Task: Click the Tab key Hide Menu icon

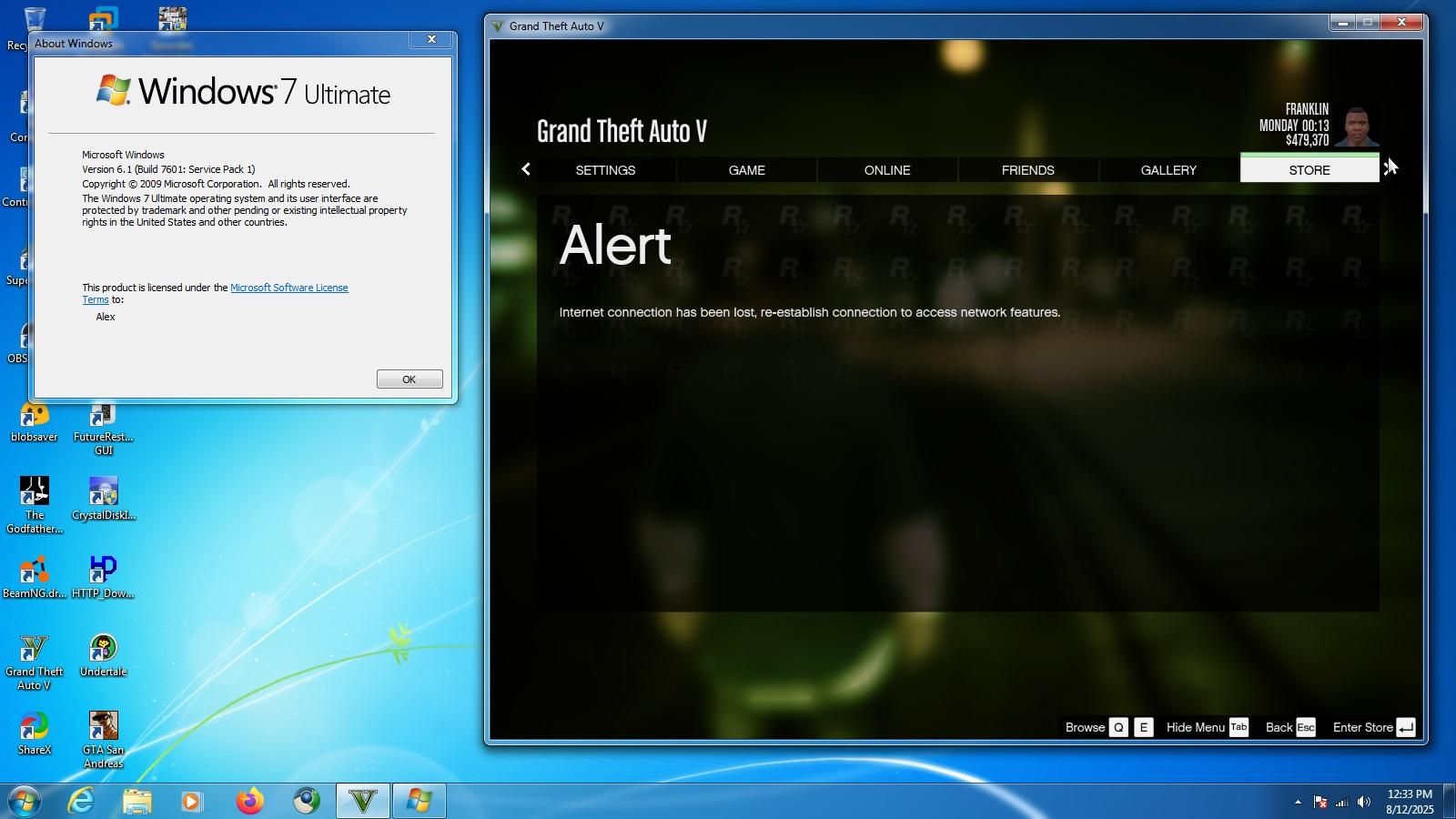Action: pyautogui.click(x=1239, y=727)
